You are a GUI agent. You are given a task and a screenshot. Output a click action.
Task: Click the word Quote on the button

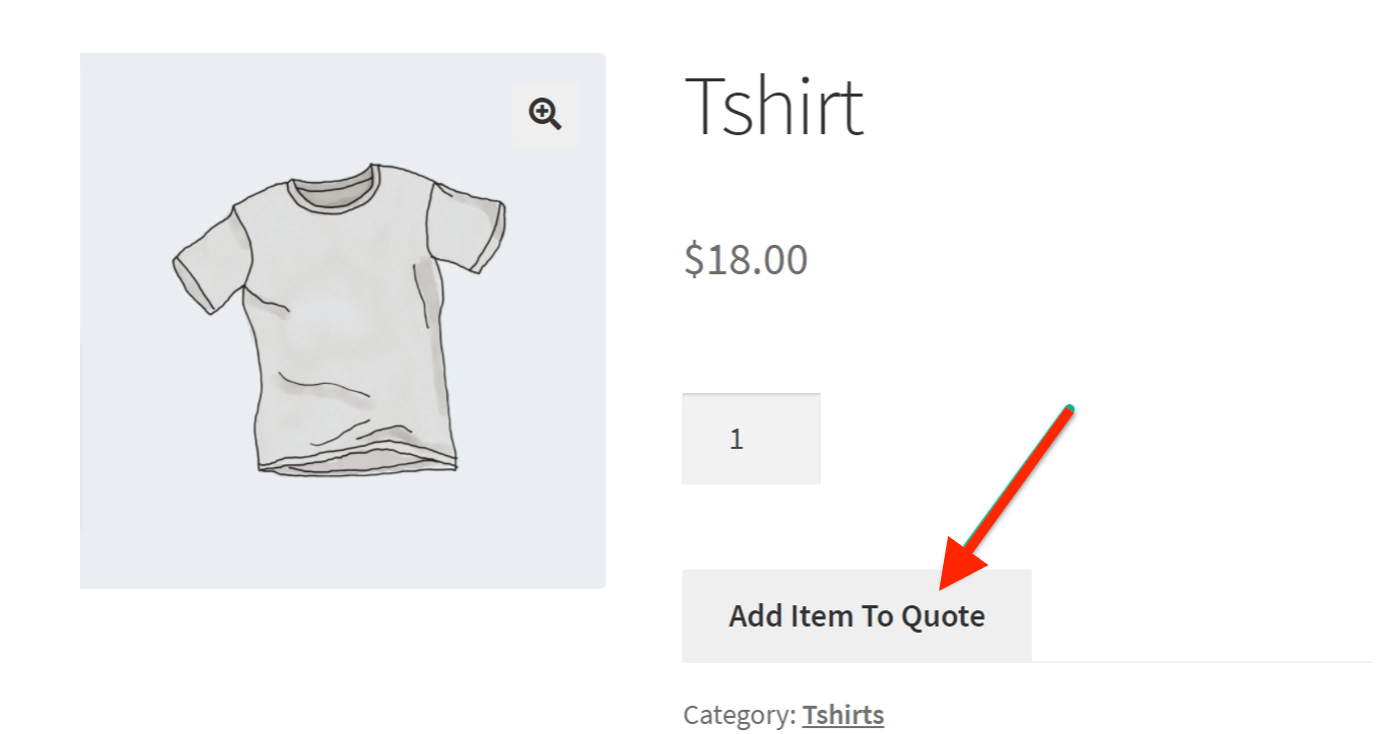(x=943, y=616)
